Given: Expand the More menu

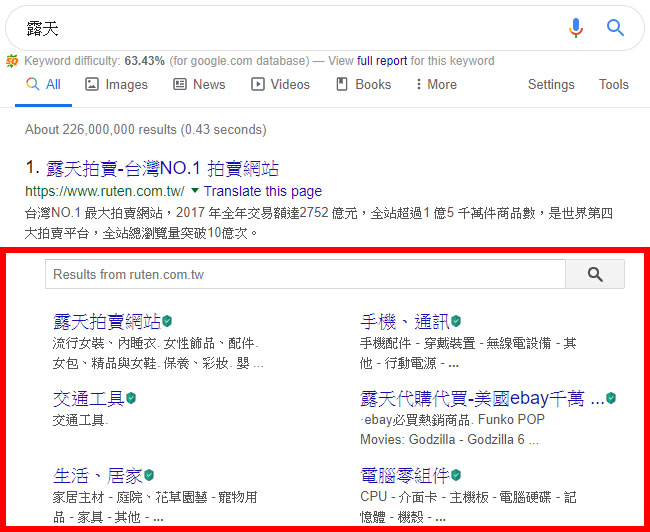Looking at the screenshot, I should [x=436, y=84].
